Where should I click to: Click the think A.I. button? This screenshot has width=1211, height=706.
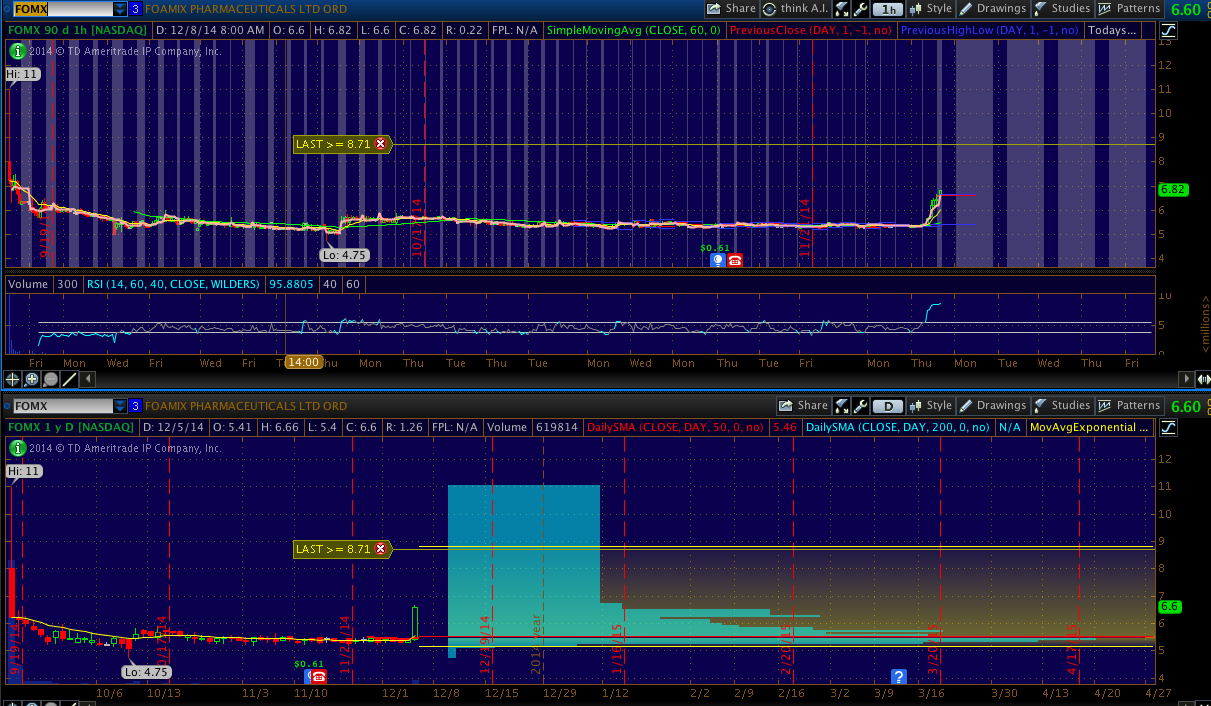(793, 9)
